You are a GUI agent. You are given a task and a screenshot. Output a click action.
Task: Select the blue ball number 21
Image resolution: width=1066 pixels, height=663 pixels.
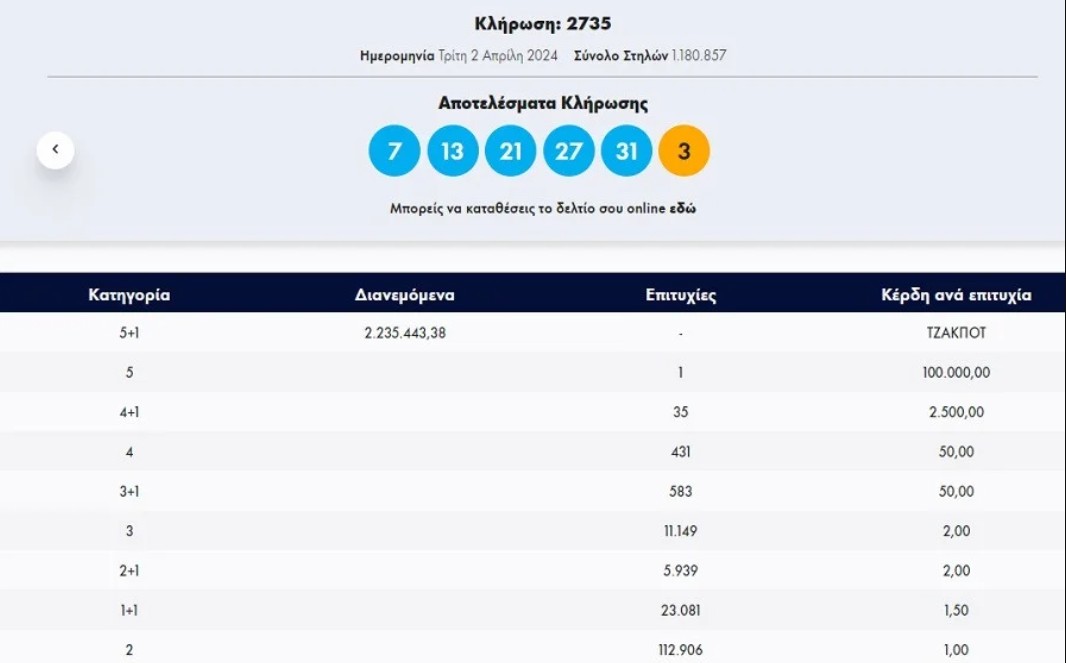coord(511,150)
